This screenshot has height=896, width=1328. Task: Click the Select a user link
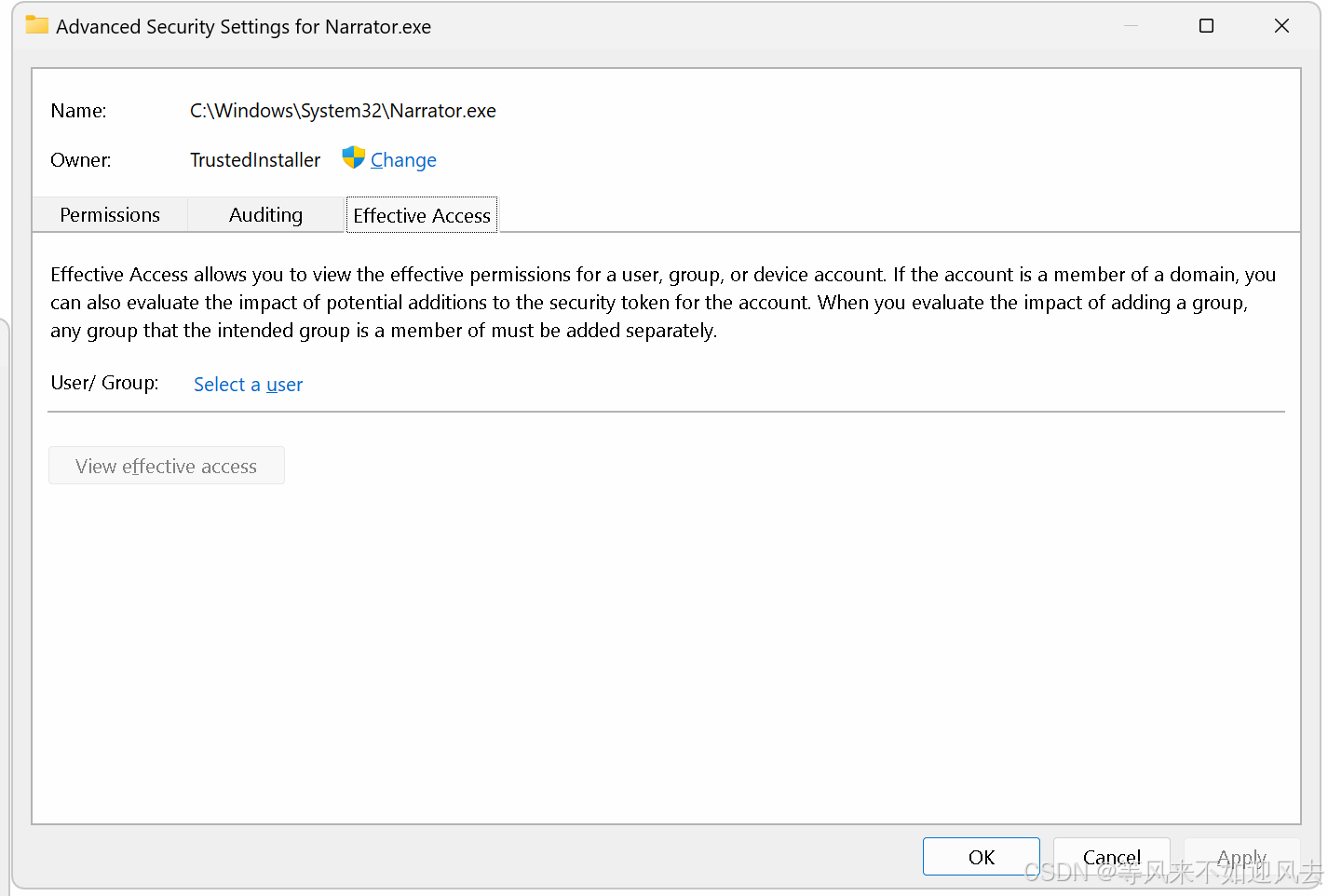(248, 385)
